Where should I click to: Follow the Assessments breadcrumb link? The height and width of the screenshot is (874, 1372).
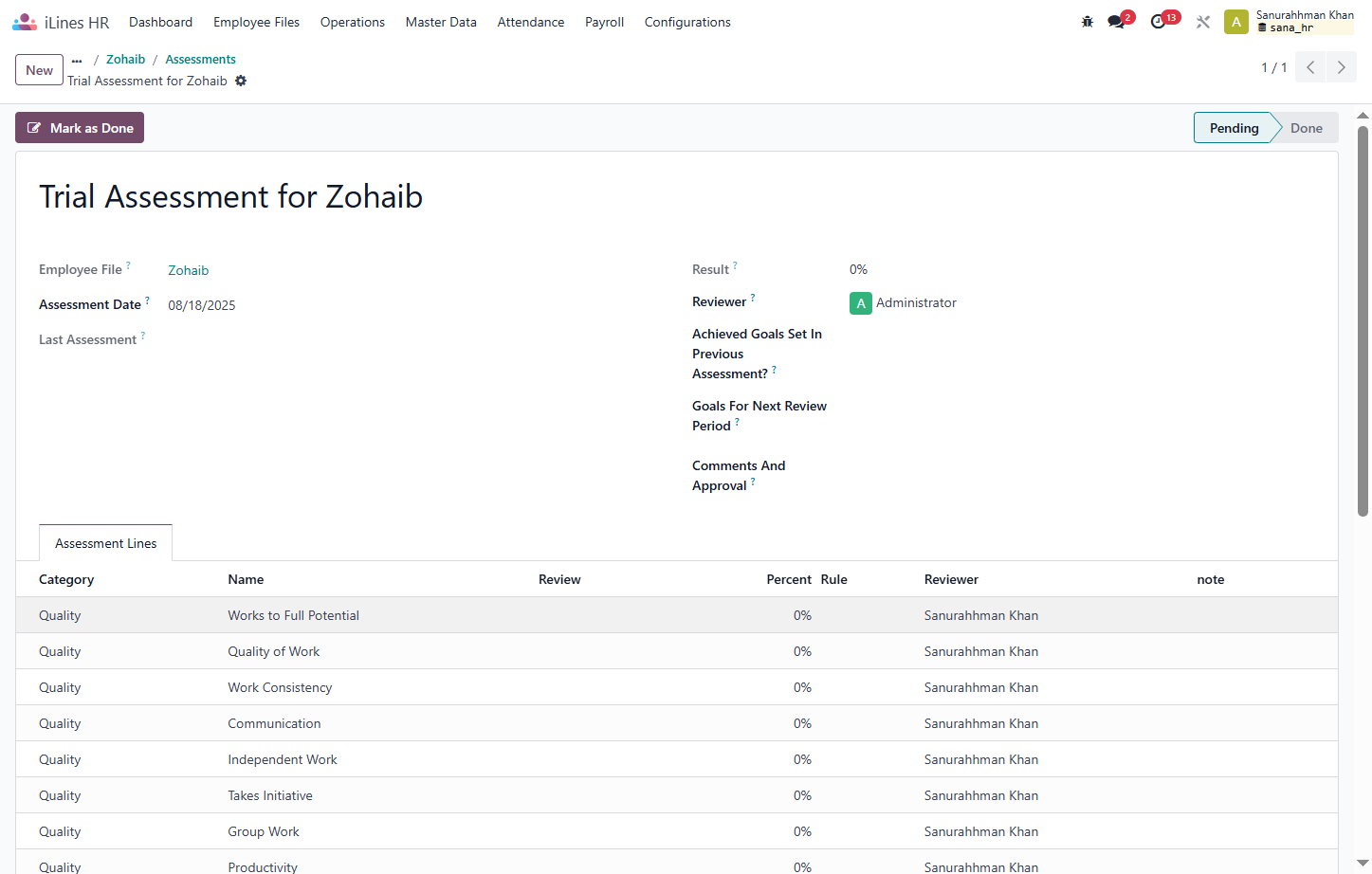tap(200, 60)
